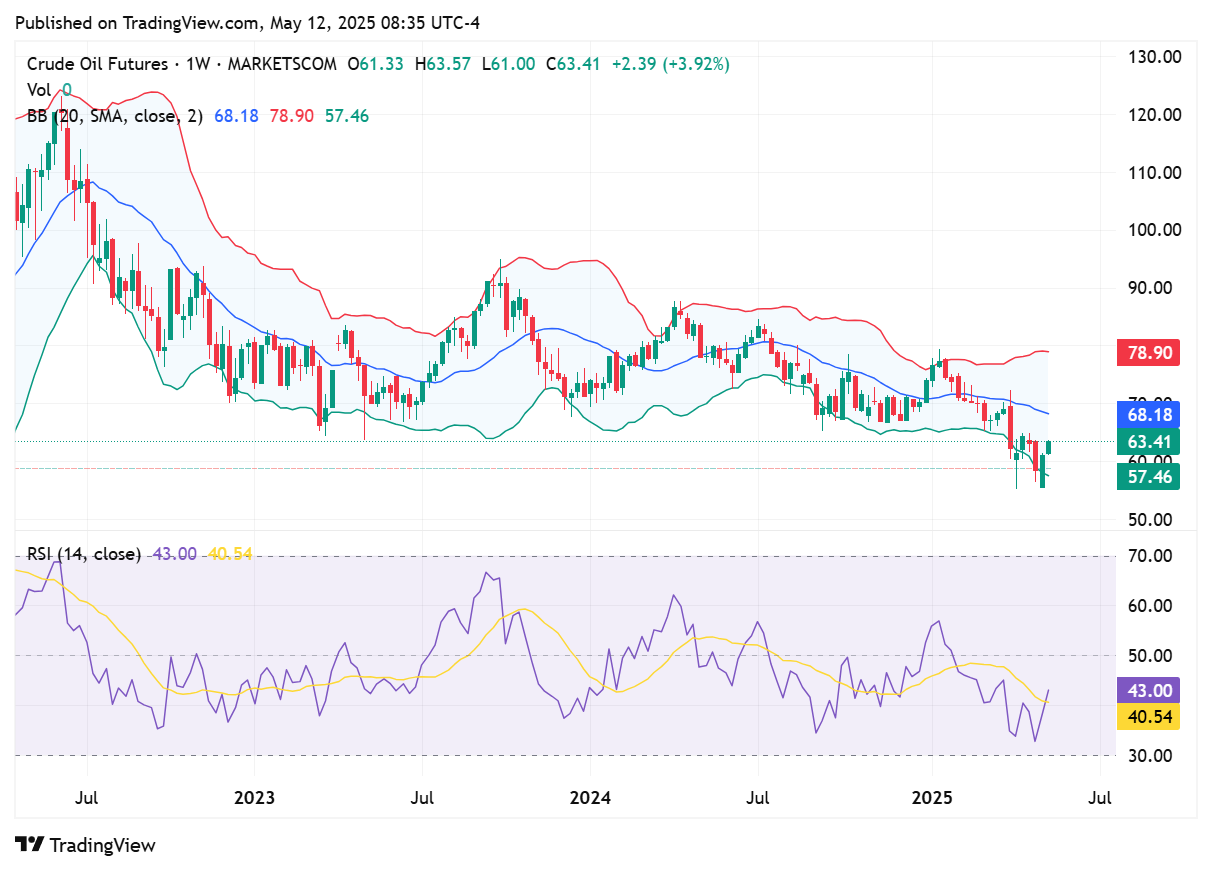Toggle visibility of the Vol indicator
Viewport: 1212px width, 871px height.
point(41,90)
